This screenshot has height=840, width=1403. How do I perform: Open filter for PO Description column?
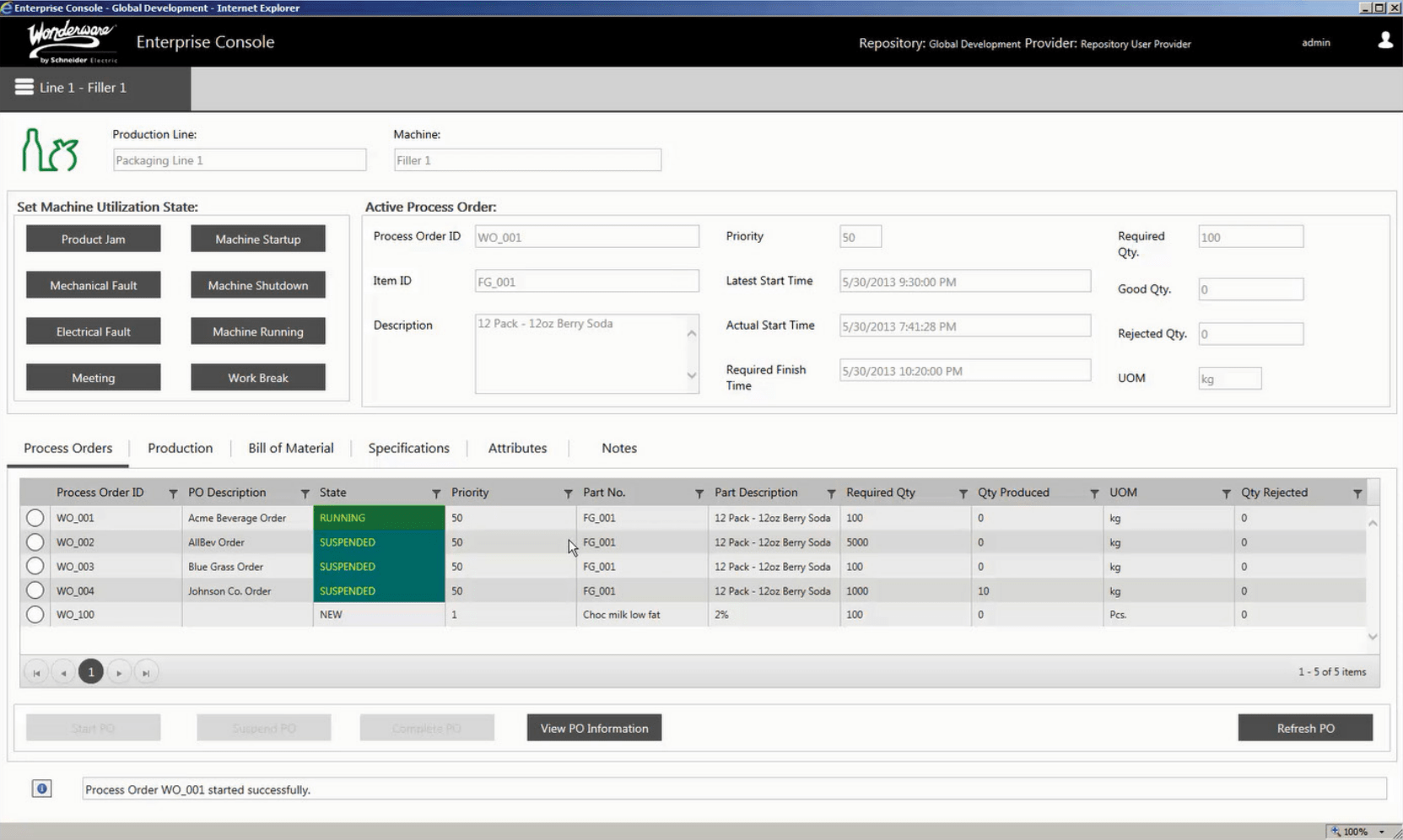(305, 493)
